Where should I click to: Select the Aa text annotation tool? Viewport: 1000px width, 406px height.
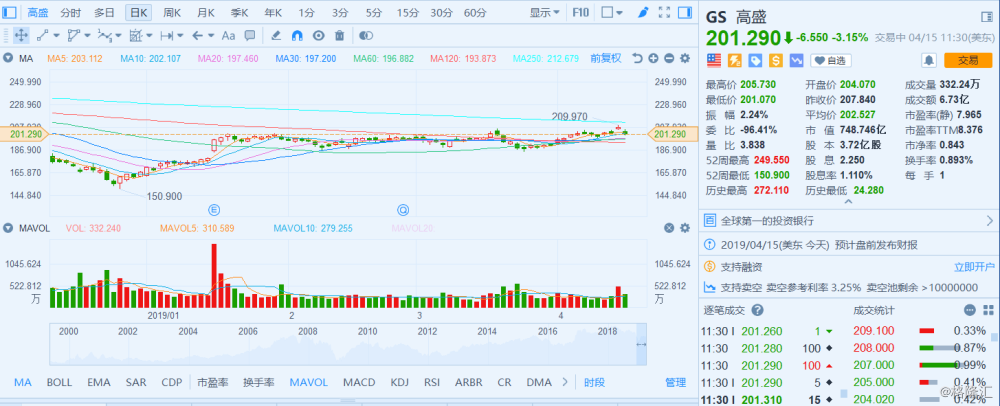[x=228, y=36]
